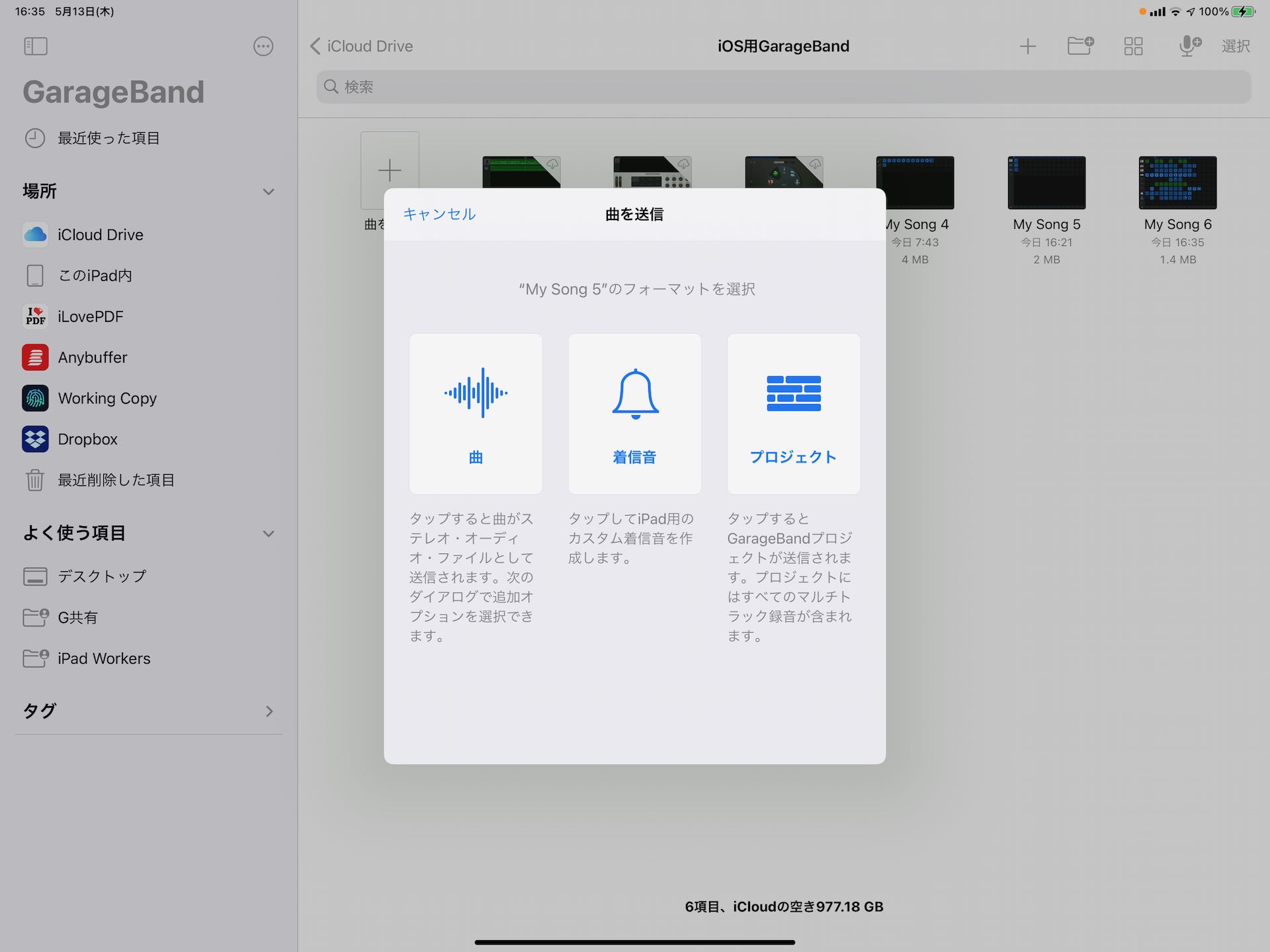This screenshot has height=952, width=1270.
Task: Open the green-track song thumbnail
Action: pyautogui.click(x=521, y=173)
